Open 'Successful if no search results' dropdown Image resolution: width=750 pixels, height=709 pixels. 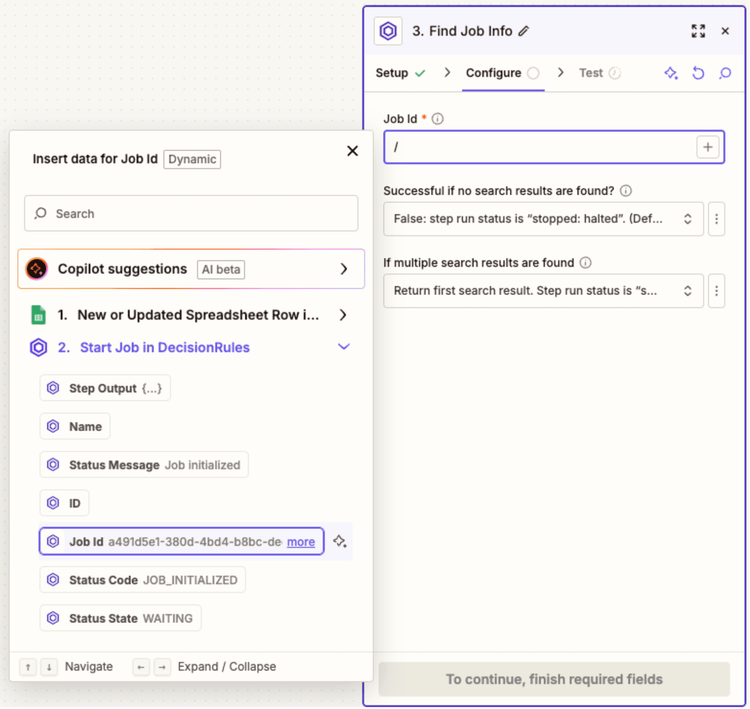[543, 218]
